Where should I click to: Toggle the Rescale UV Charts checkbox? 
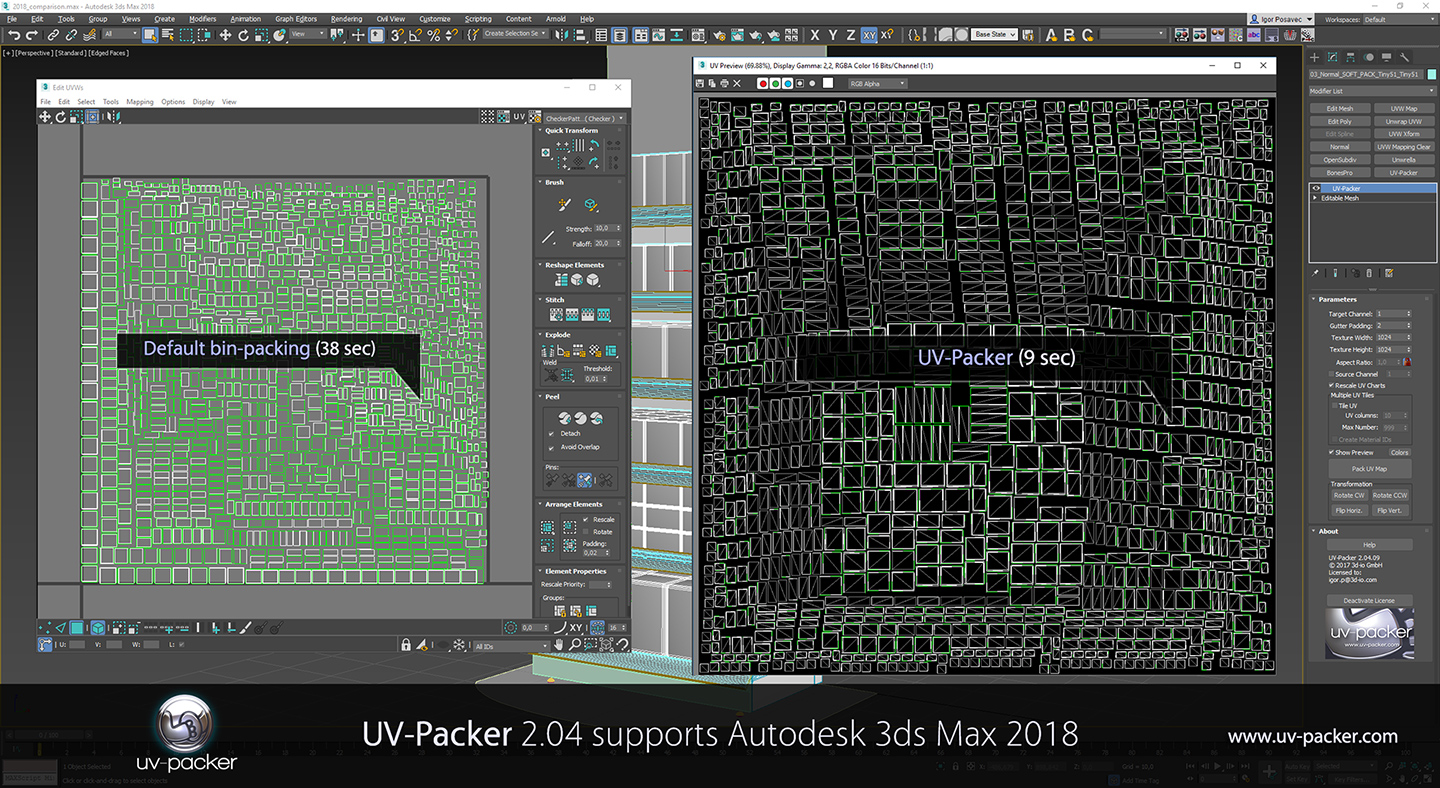1332,385
